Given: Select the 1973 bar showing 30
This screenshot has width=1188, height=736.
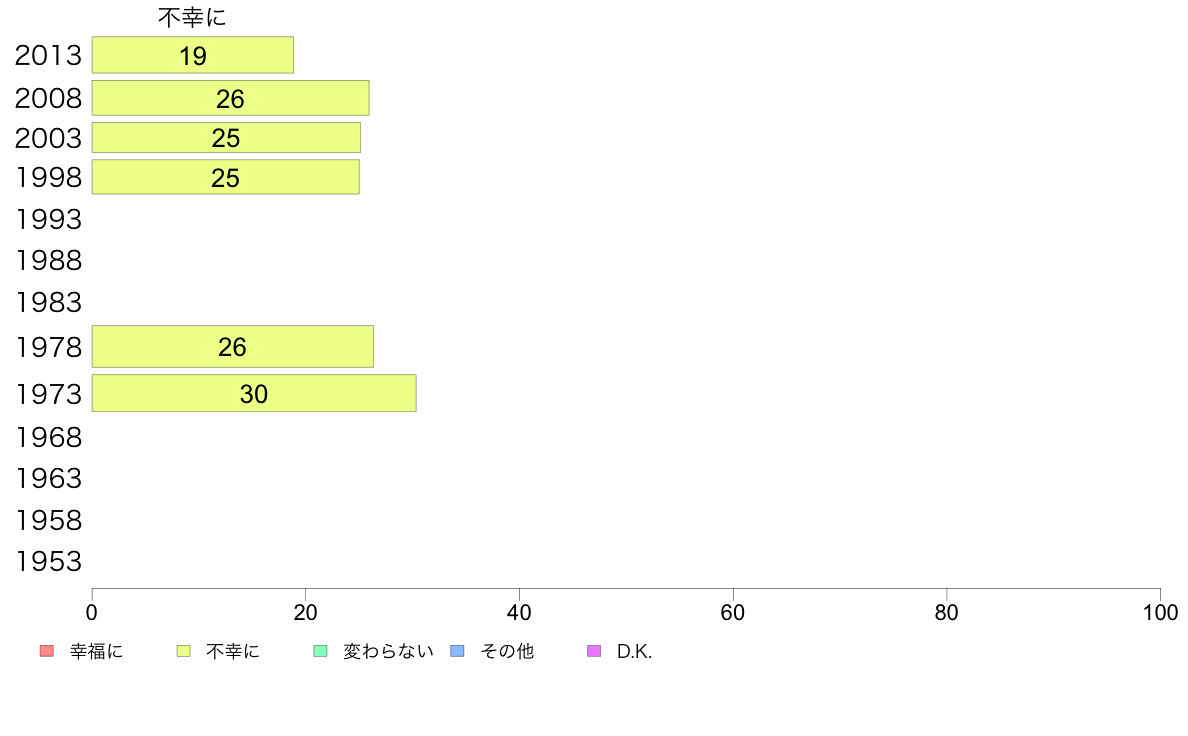Looking at the screenshot, I should [254, 393].
